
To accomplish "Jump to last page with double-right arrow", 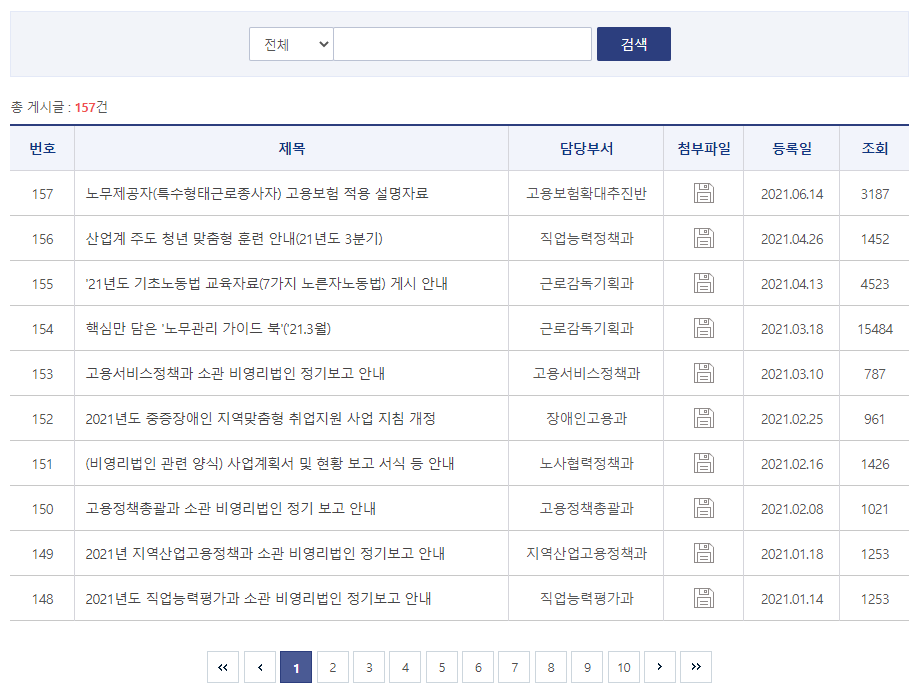I will (x=696, y=667).
